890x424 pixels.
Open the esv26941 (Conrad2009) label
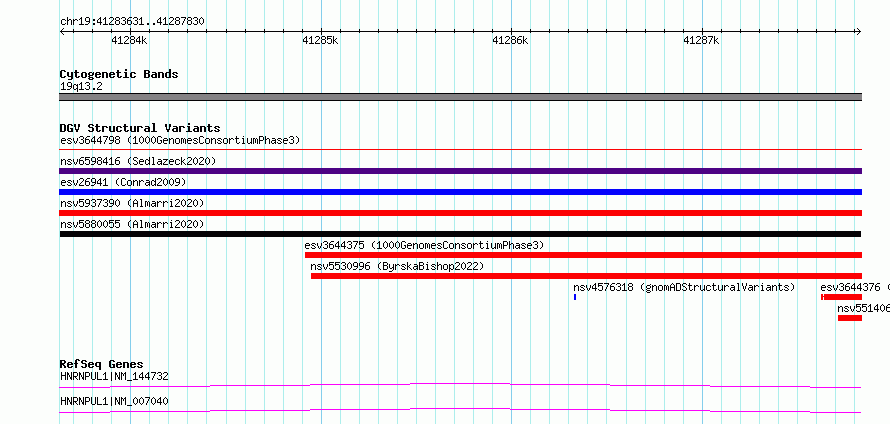coord(123,182)
